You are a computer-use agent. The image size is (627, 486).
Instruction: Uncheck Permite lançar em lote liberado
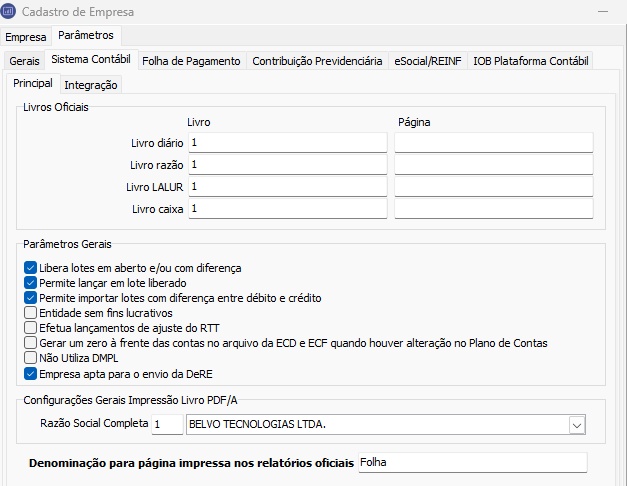click(x=30, y=283)
